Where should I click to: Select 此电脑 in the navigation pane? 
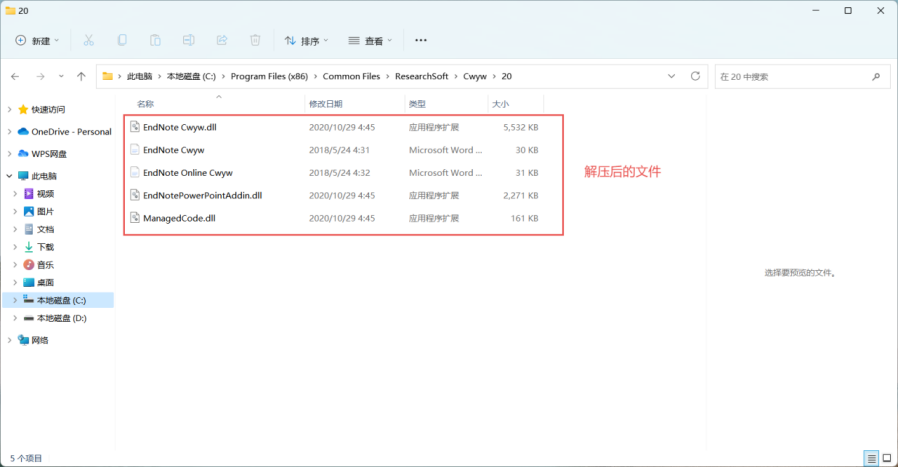tap(44, 176)
